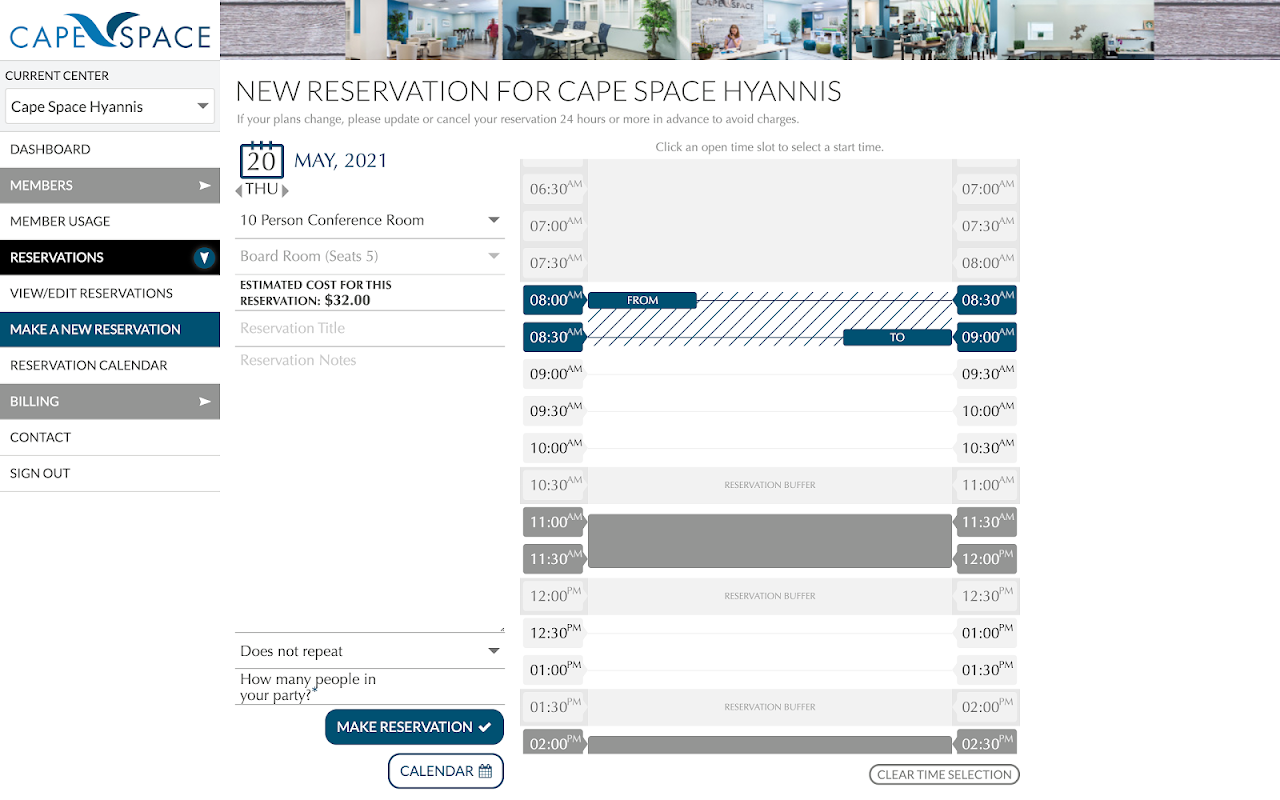Click the 06:30 AM time label
Viewport: 1280px width, 800px height.
(x=555, y=189)
